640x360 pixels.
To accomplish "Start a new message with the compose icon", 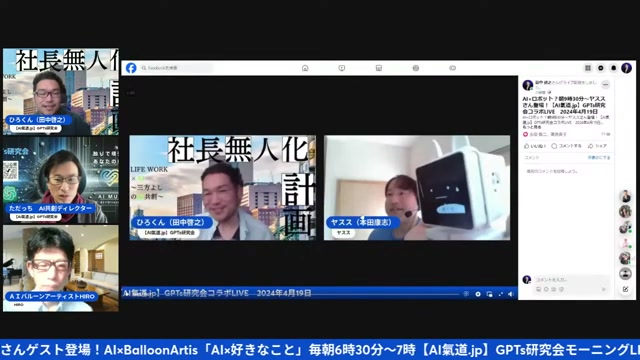I will coord(625,289).
